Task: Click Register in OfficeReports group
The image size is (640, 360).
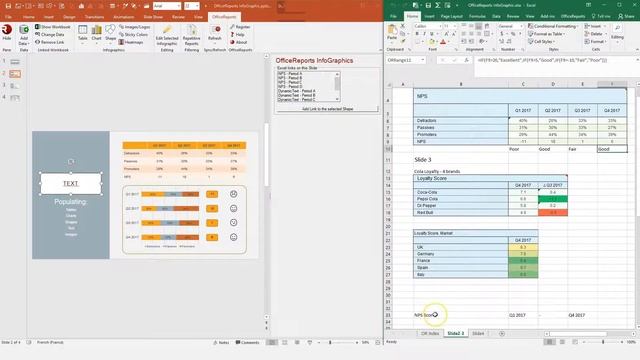Action: pos(240,27)
